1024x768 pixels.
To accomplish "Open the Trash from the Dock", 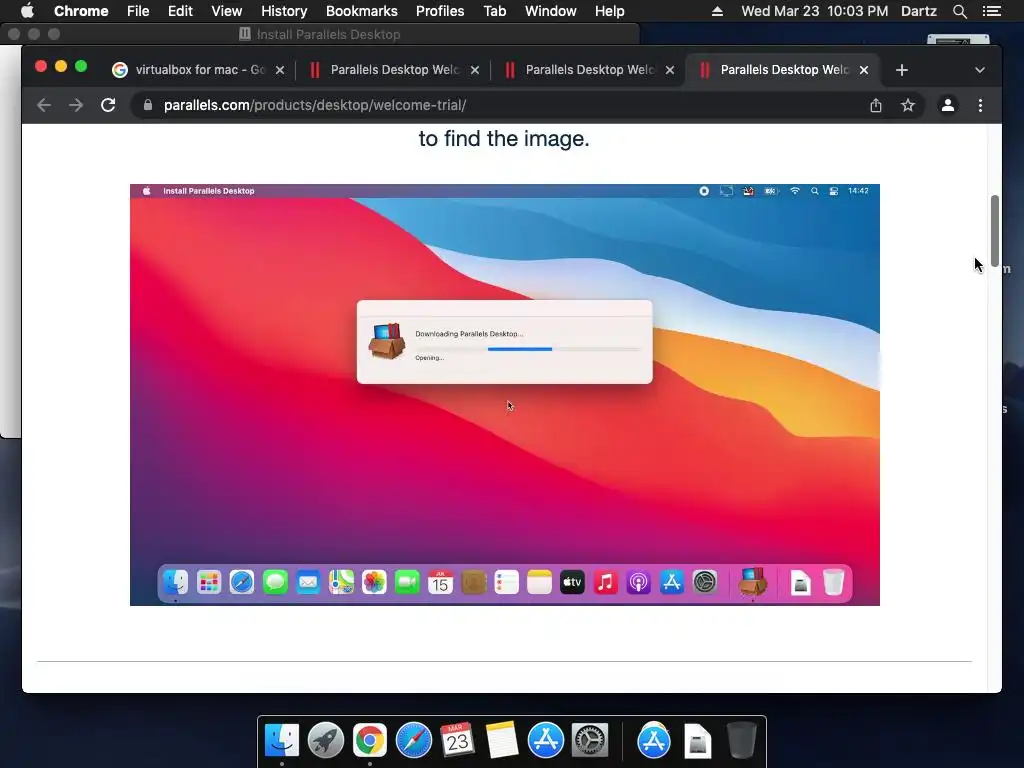I will coord(742,741).
